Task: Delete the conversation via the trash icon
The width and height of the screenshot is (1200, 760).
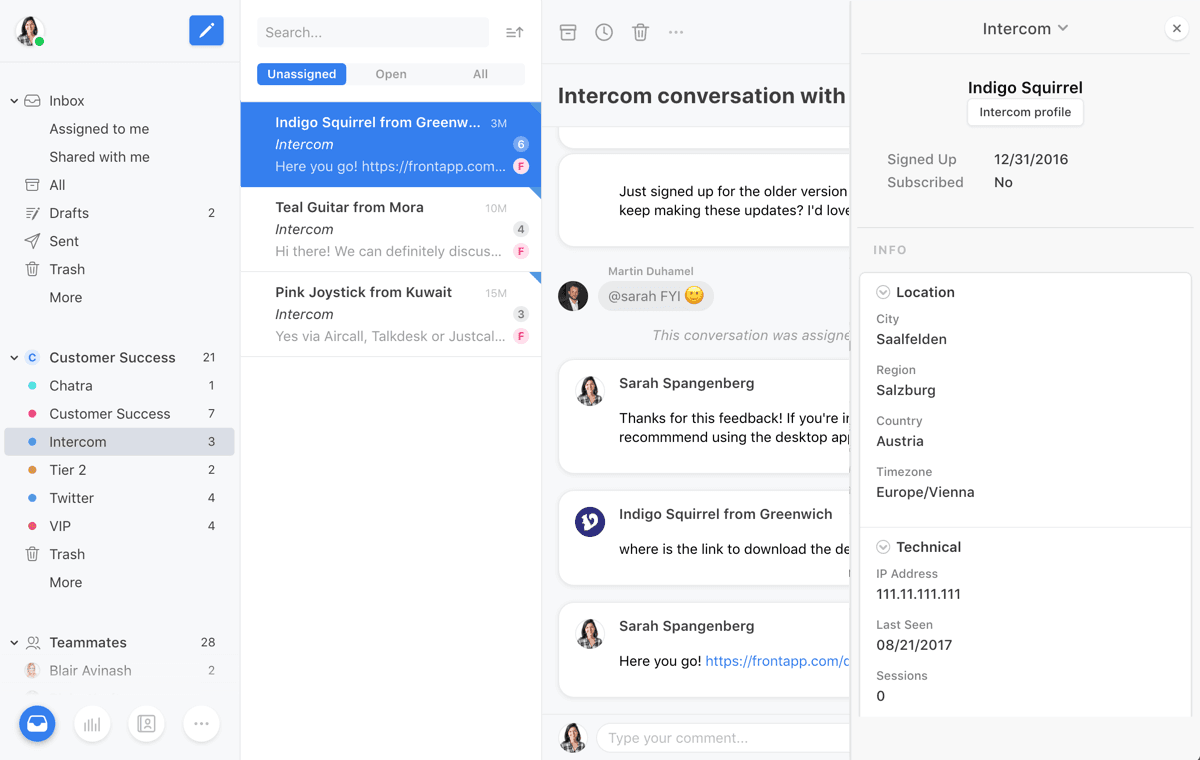Action: click(x=640, y=32)
